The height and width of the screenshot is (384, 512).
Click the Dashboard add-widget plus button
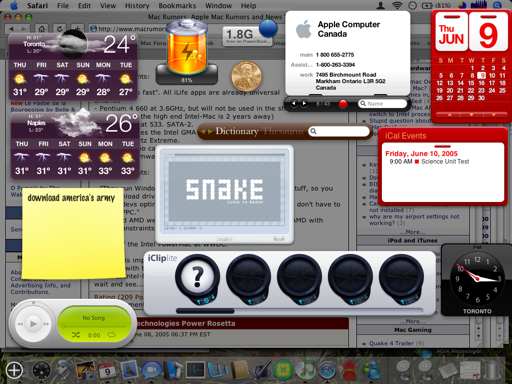click(14, 370)
